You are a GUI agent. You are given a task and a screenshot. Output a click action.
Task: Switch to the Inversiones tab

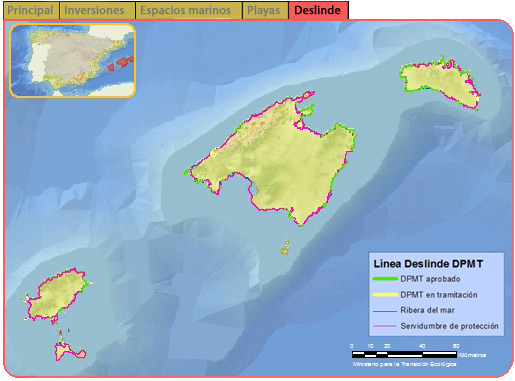coord(94,10)
